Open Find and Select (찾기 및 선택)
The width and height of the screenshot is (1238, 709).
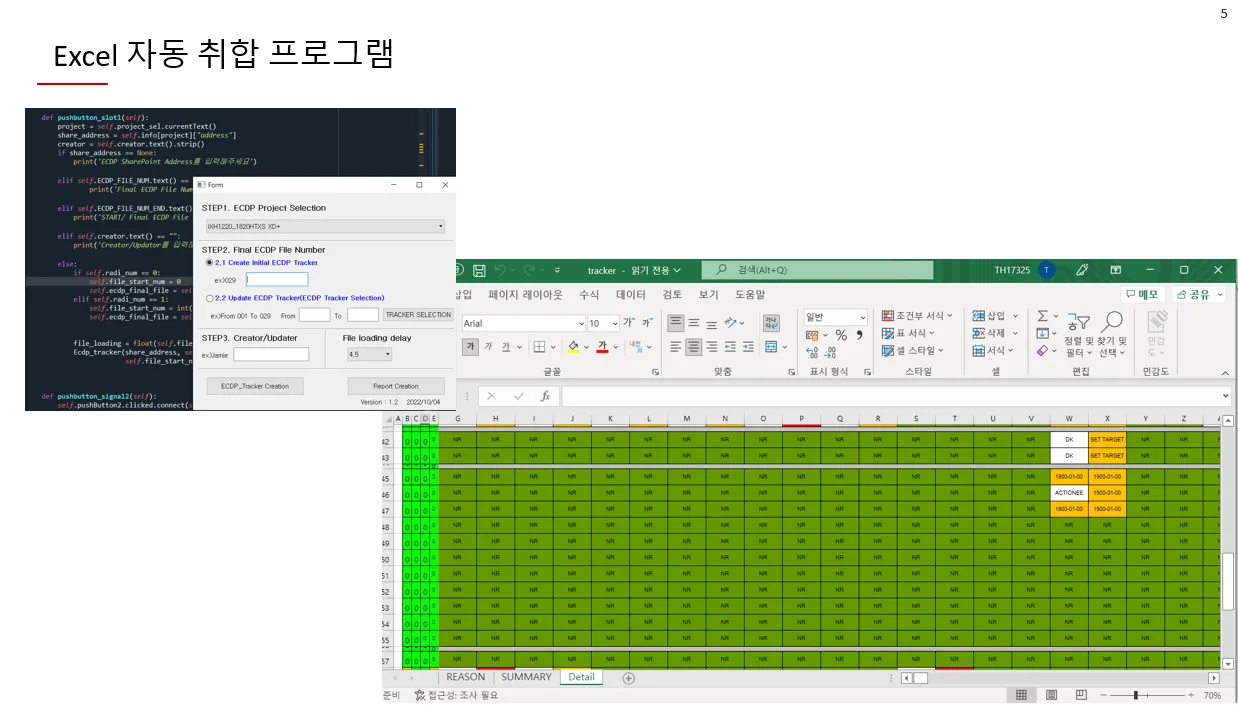[1112, 333]
